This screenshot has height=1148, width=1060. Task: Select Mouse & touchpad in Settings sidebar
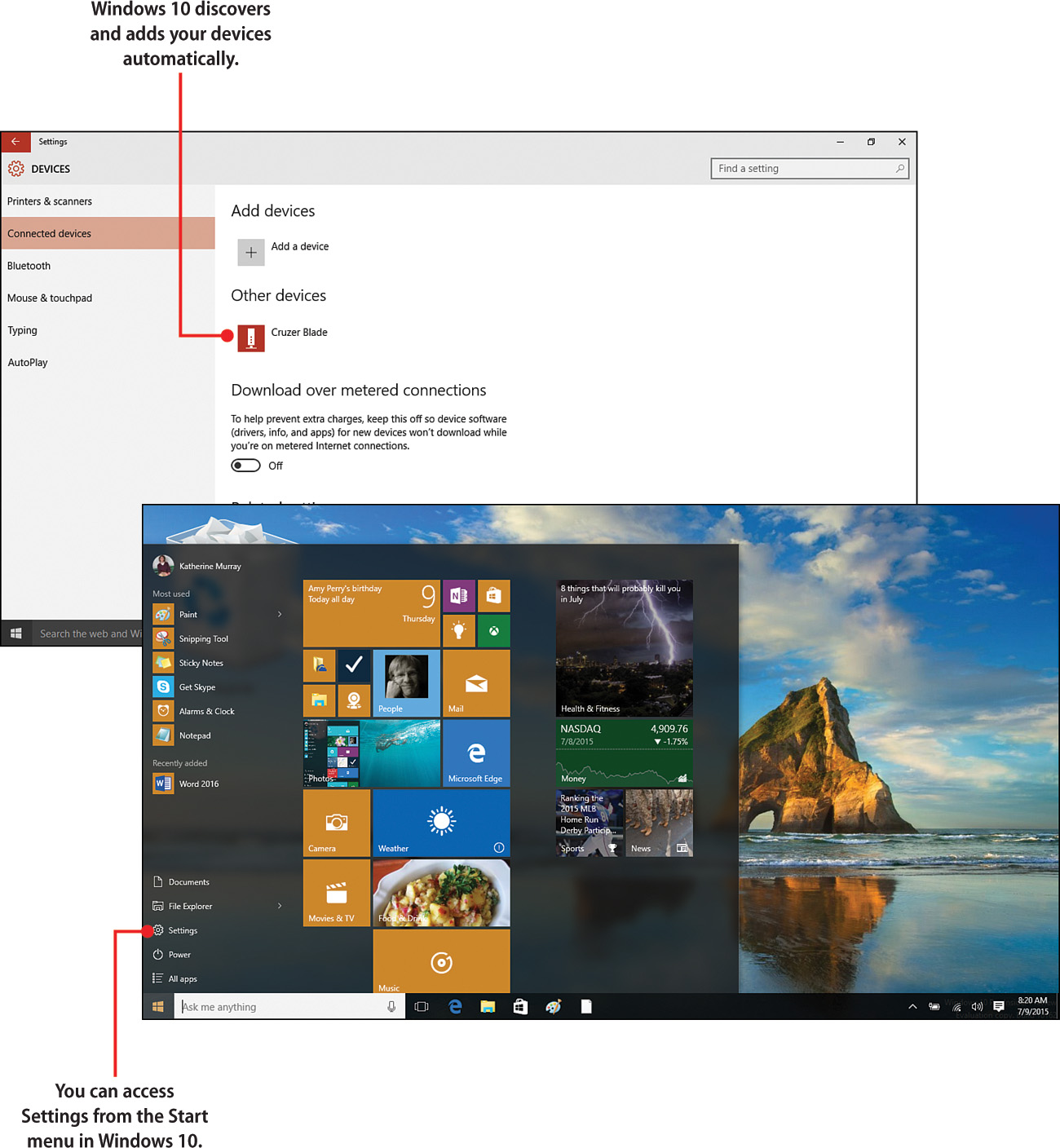pyautogui.click(x=108, y=298)
